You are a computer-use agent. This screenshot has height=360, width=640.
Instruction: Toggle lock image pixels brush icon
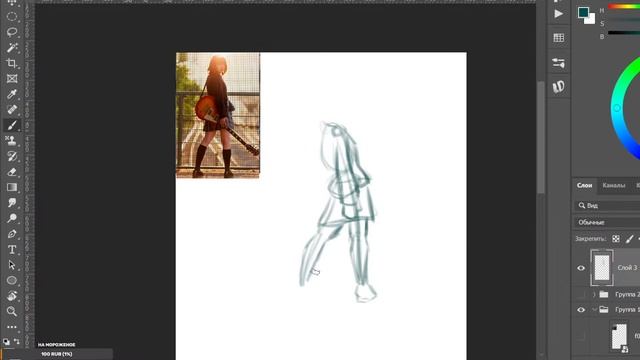pos(630,239)
